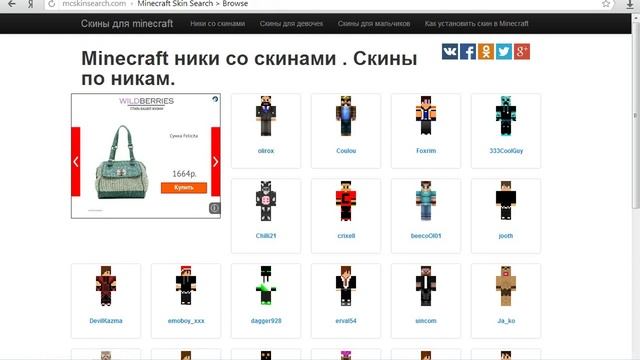The image size is (640, 360).
Task: Click the 1664р. price in the ad
Action: click(x=184, y=174)
